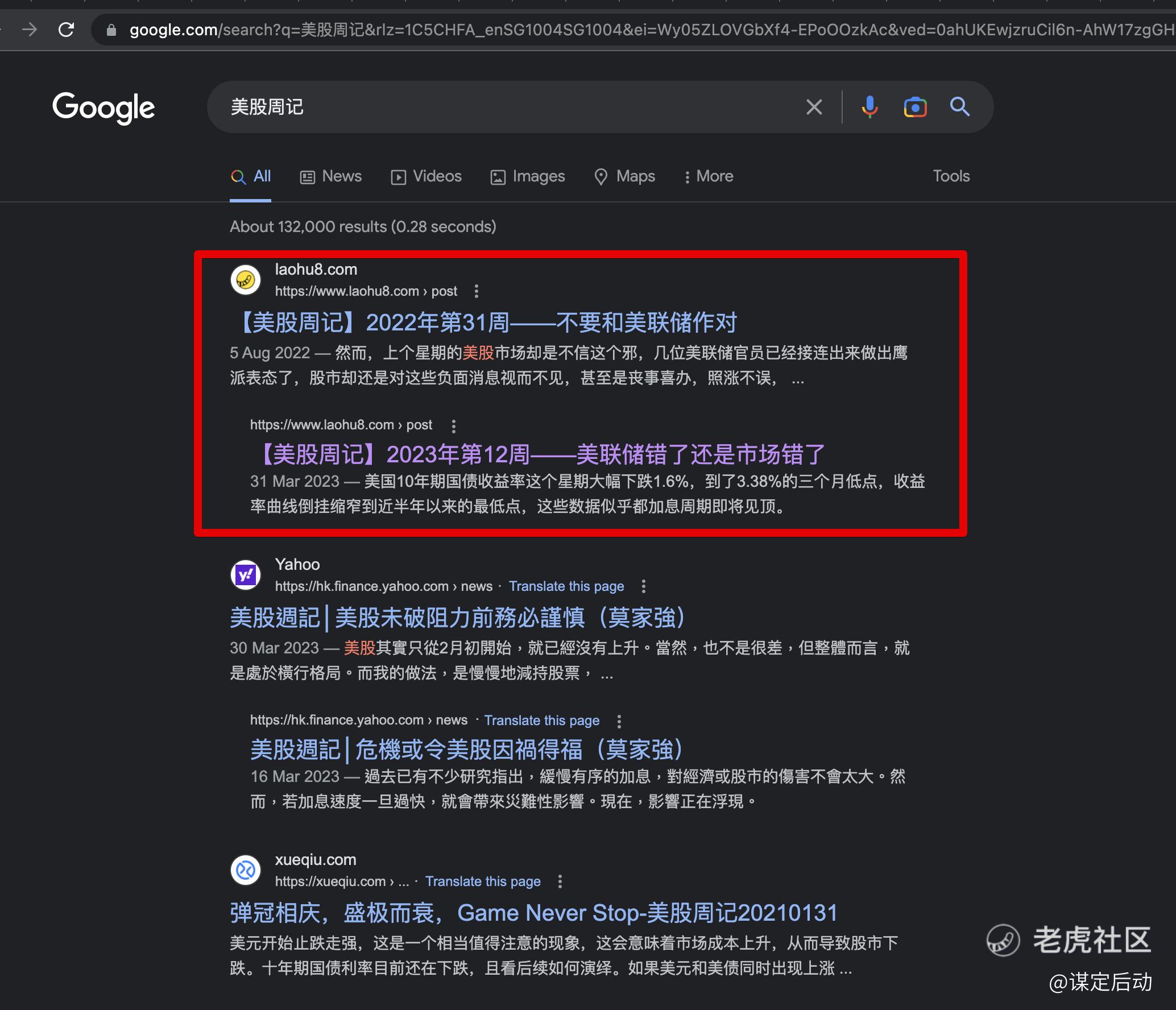Open the Tools filter options
1176x1010 pixels.
tap(951, 176)
